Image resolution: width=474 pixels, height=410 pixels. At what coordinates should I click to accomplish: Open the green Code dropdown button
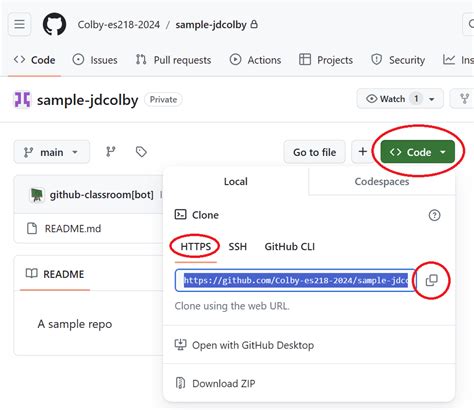point(418,152)
